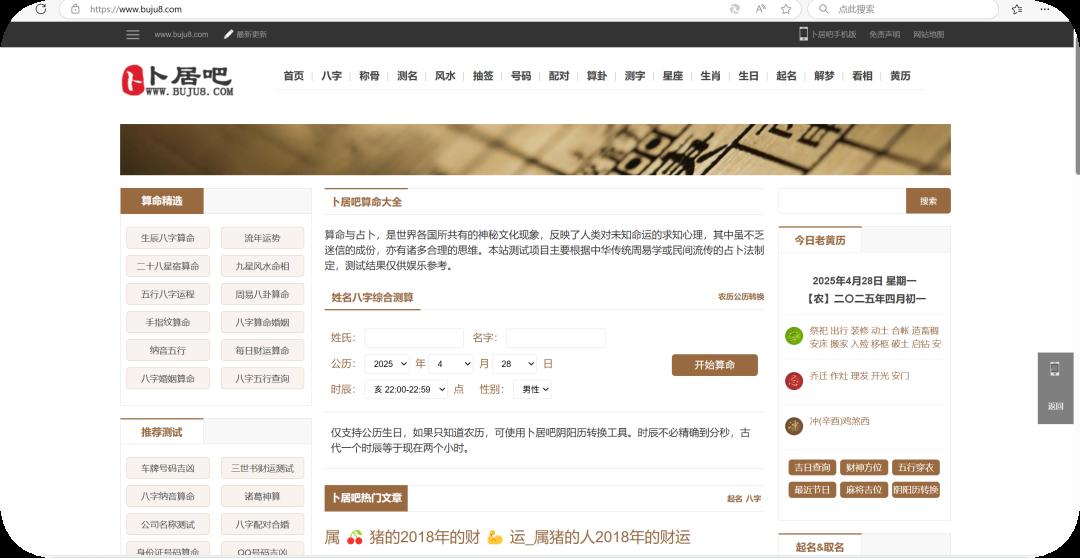The height and width of the screenshot is (558, 1080).
Task: Select 黄历 in the navigation menu
Action: (900, 76)
